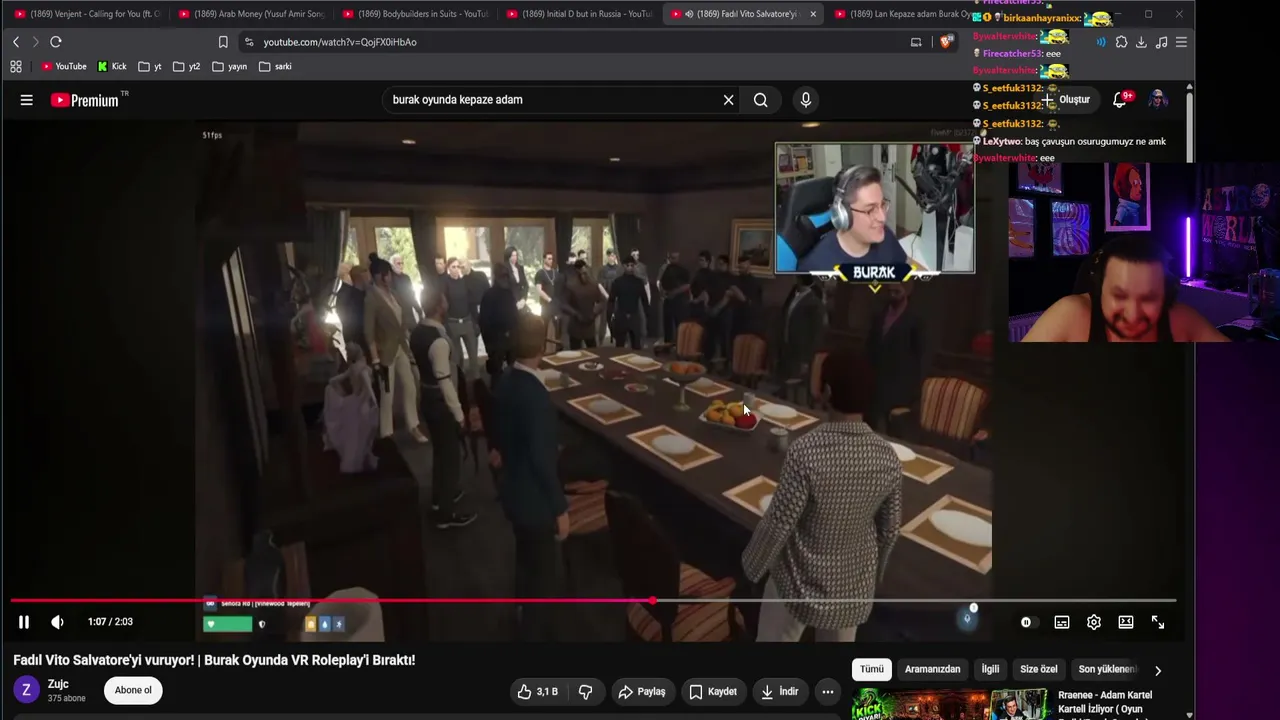This screenshot has height=720, width=1280.
Task: Dislike the video with thumbs down
Action: click(586, 691)
